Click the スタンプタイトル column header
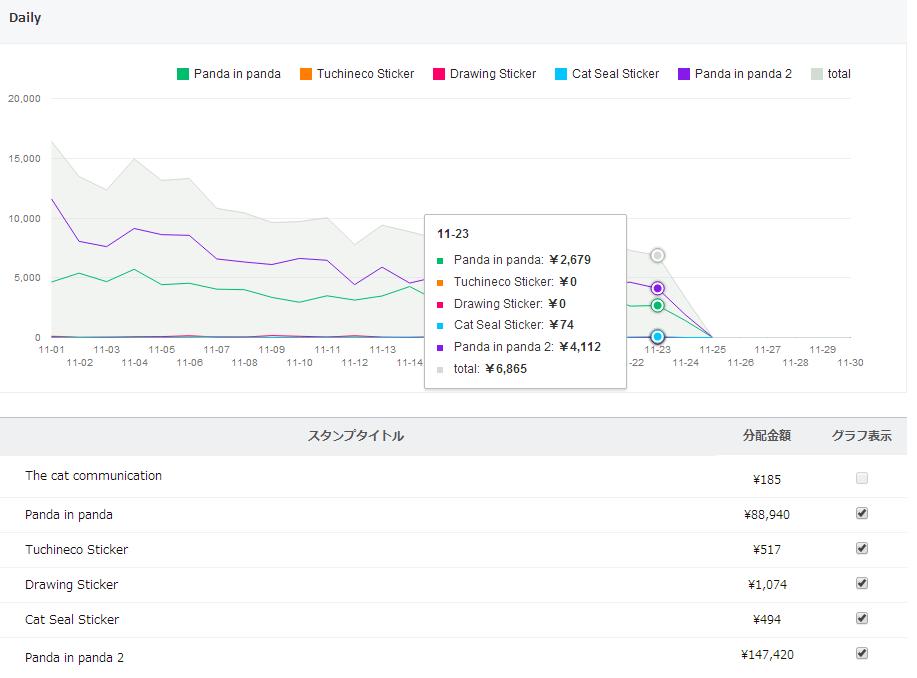Image resolution: width=917 pixels, height=678 pixels. pyautogui.click(x=356, y=436)
